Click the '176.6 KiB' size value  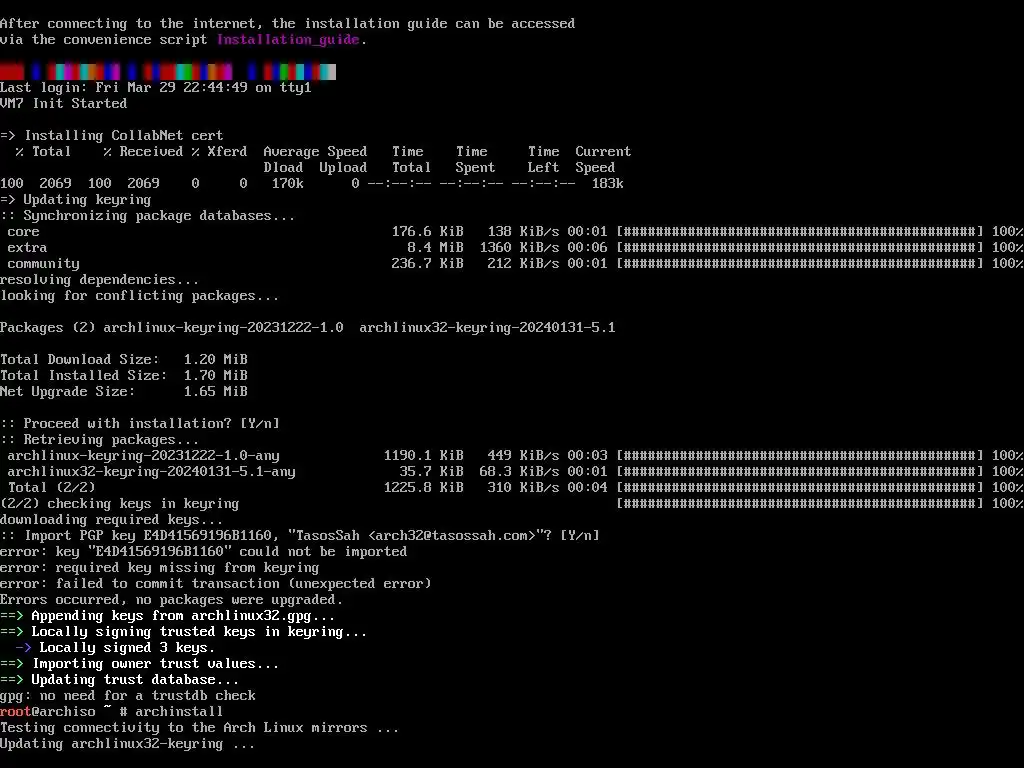[428, 232]
